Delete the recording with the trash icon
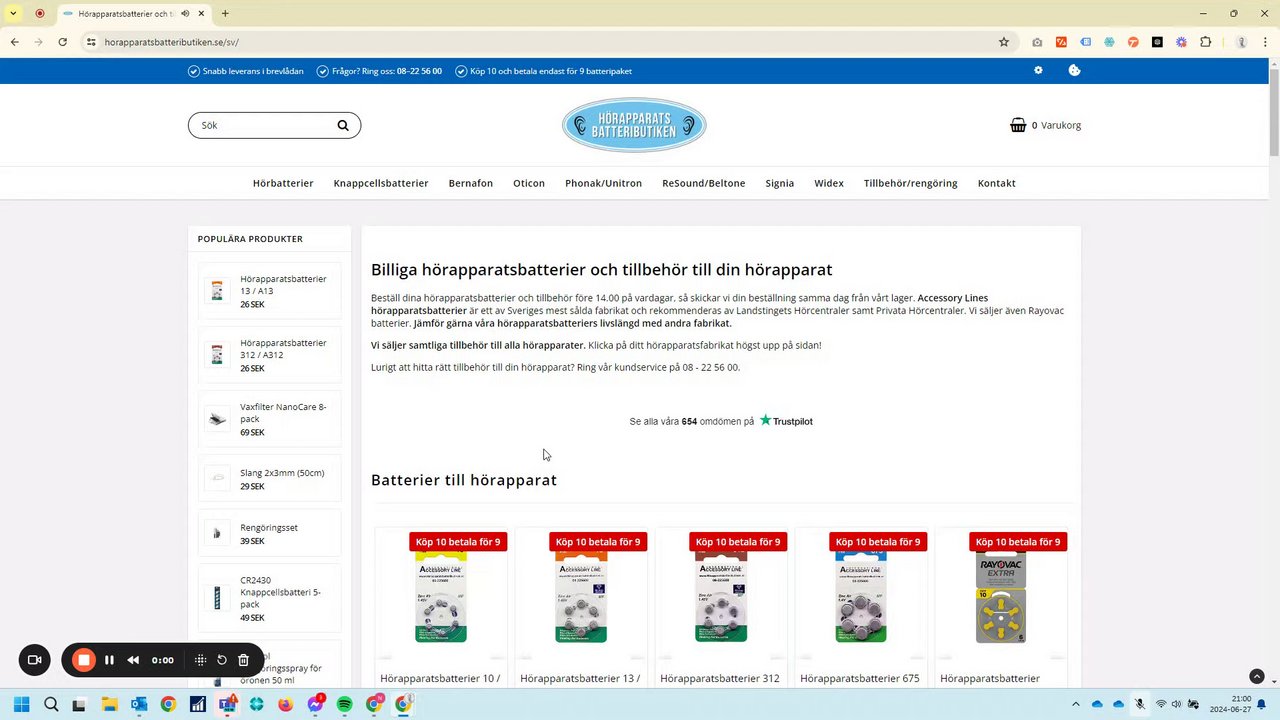This screenshot has height=720, width=1280. (x=243, y=660)
